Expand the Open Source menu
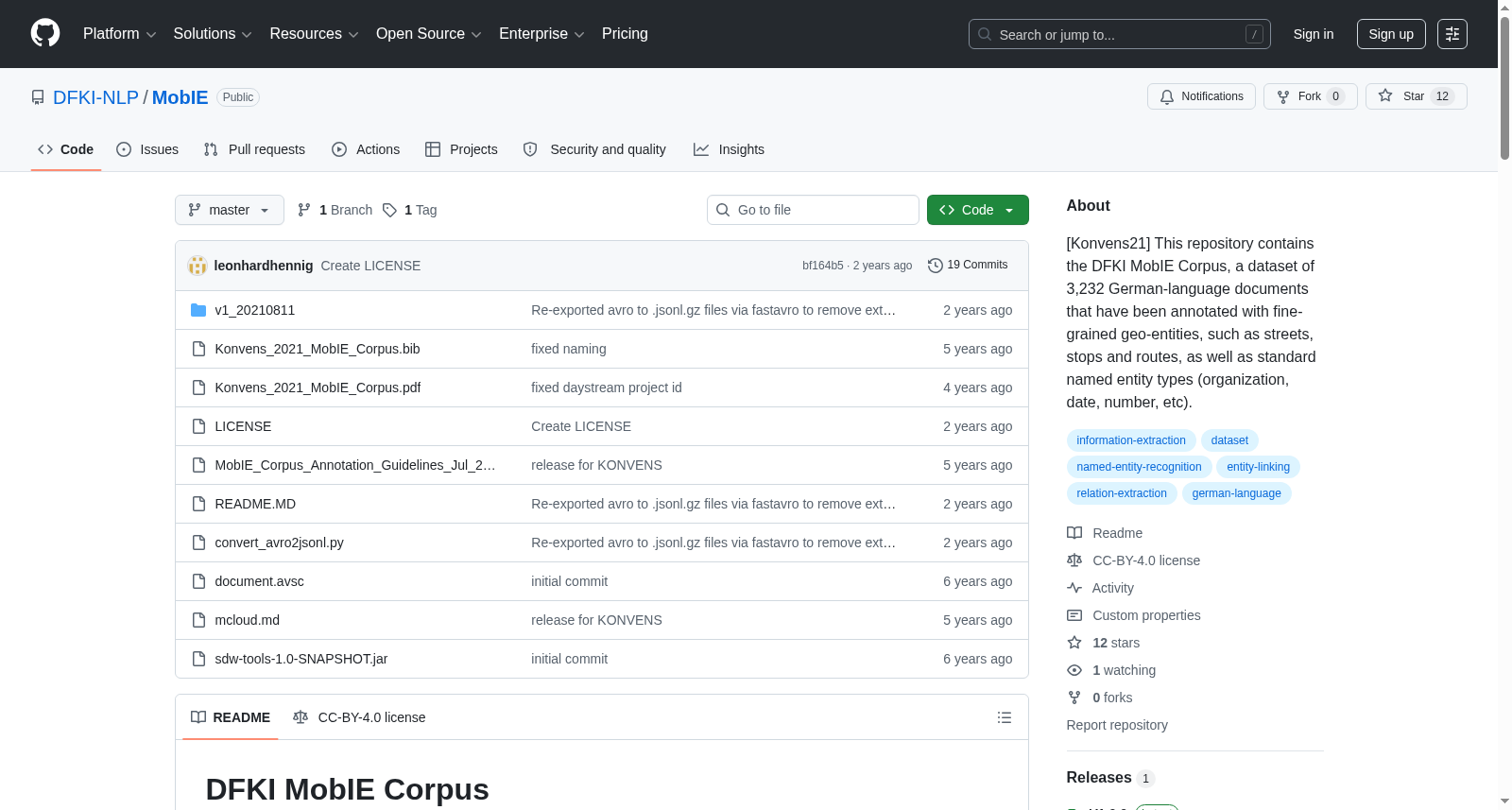Viewport: 1512px width, 810px height. pos(428,34)
